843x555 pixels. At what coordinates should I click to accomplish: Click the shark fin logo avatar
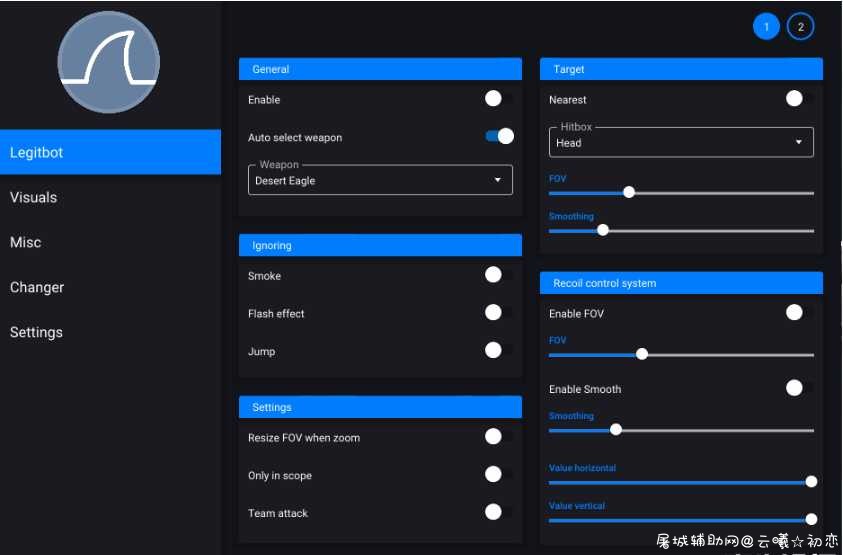pos(109,62)
